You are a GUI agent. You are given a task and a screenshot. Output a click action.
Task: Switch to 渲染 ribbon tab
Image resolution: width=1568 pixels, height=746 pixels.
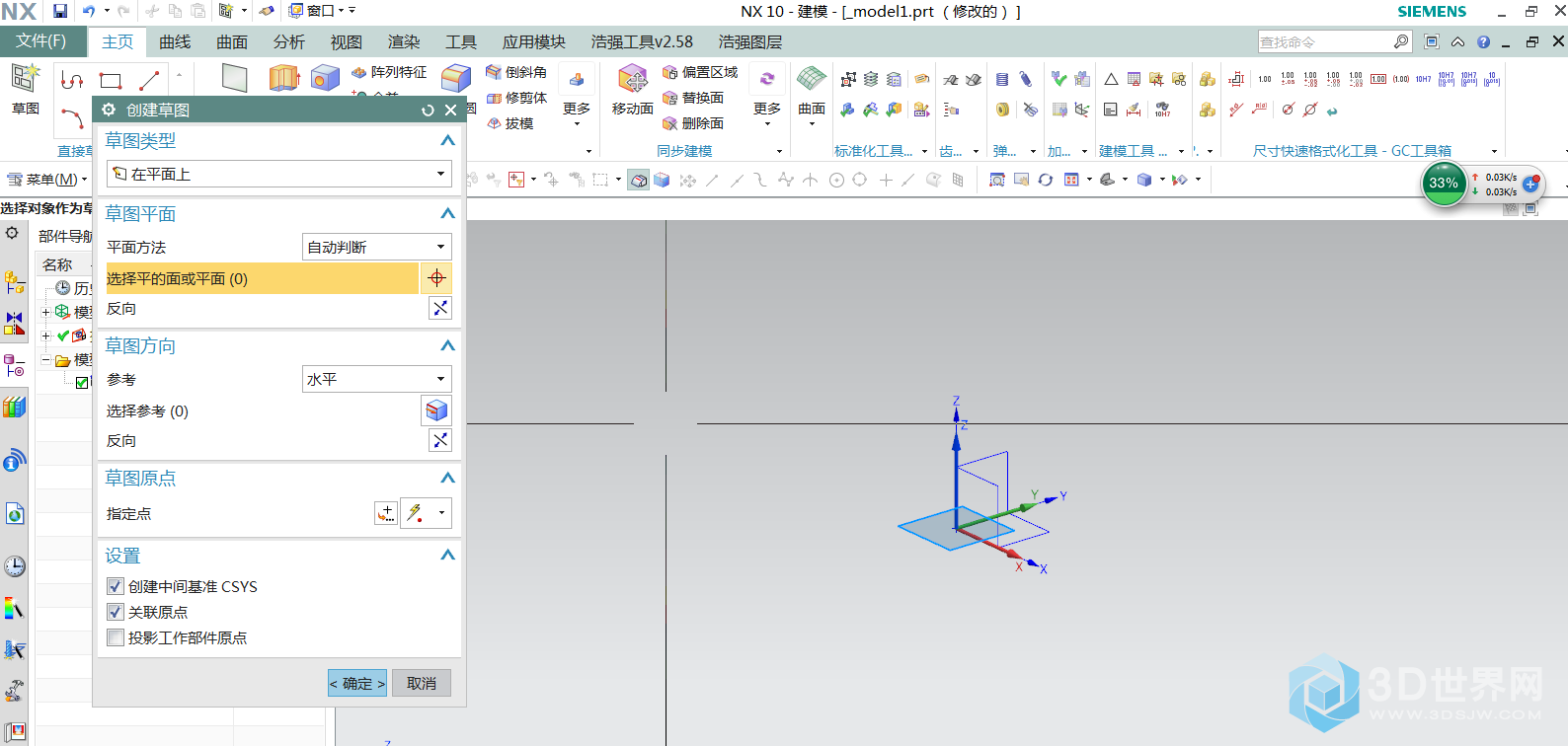(404, 42)
